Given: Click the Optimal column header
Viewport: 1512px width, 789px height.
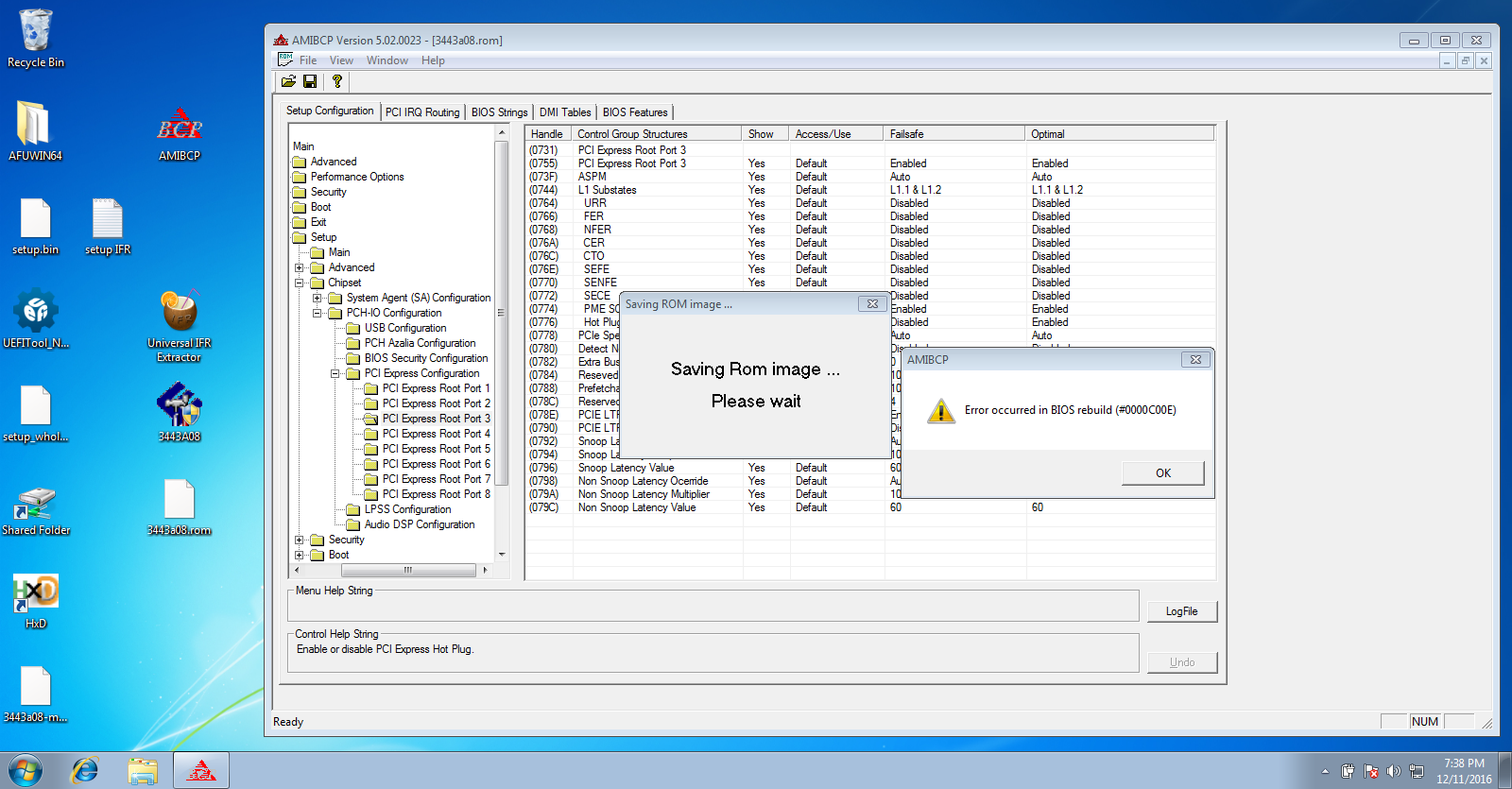Looking at the screenshot, I should pos(1120,134).
